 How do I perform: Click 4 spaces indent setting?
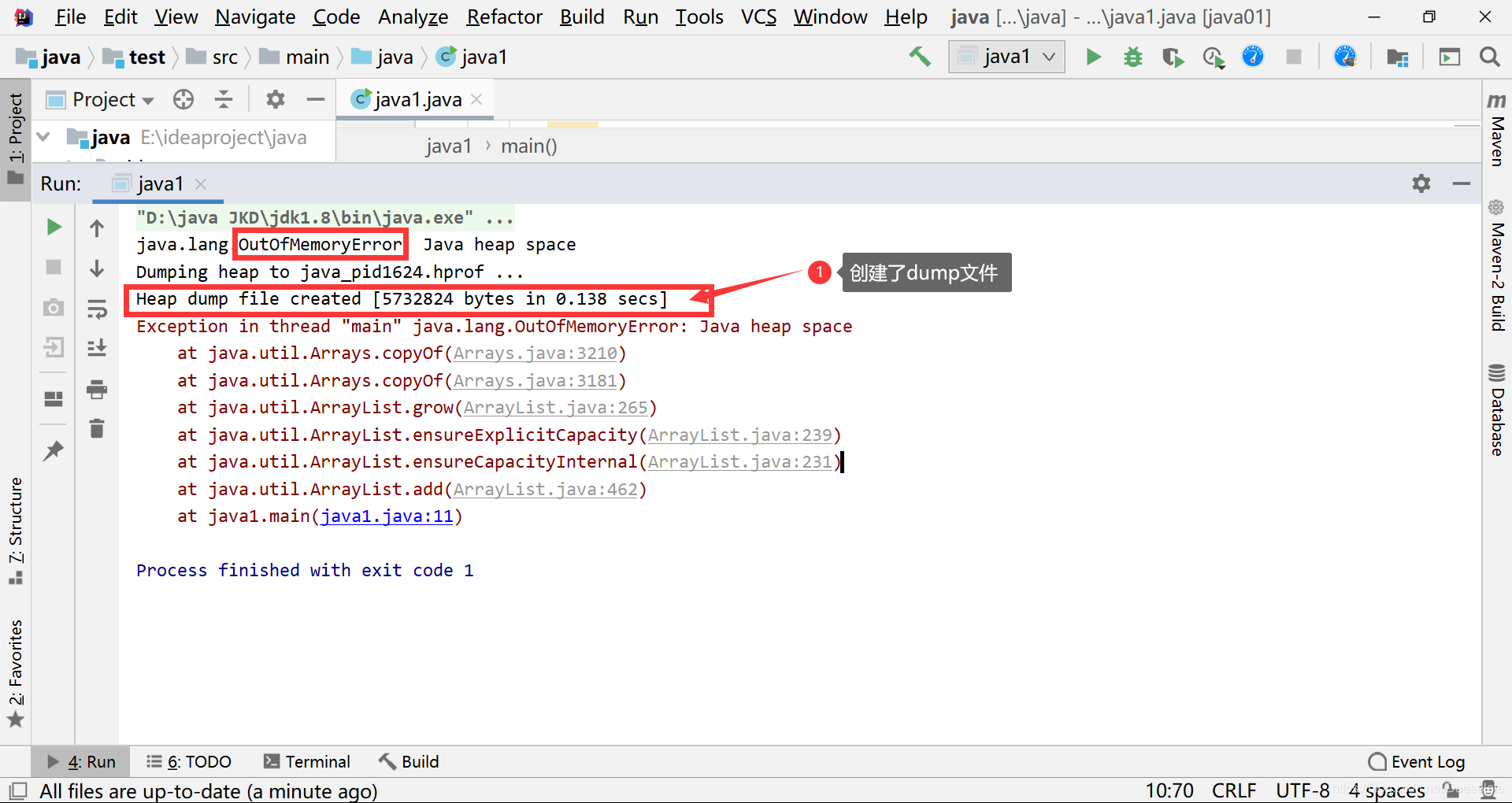[1387, 790]
